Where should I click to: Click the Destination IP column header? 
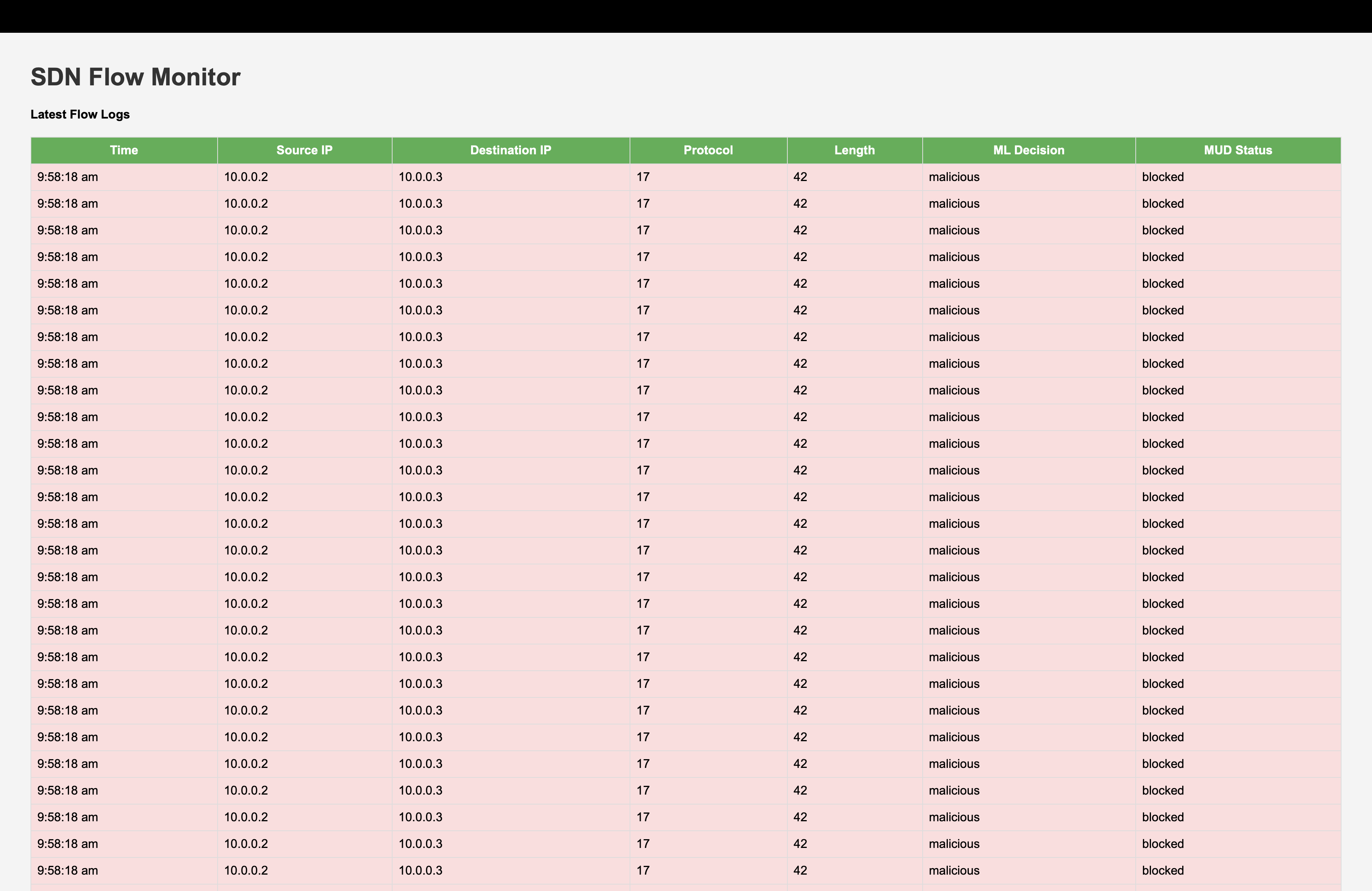coord(511,151)
